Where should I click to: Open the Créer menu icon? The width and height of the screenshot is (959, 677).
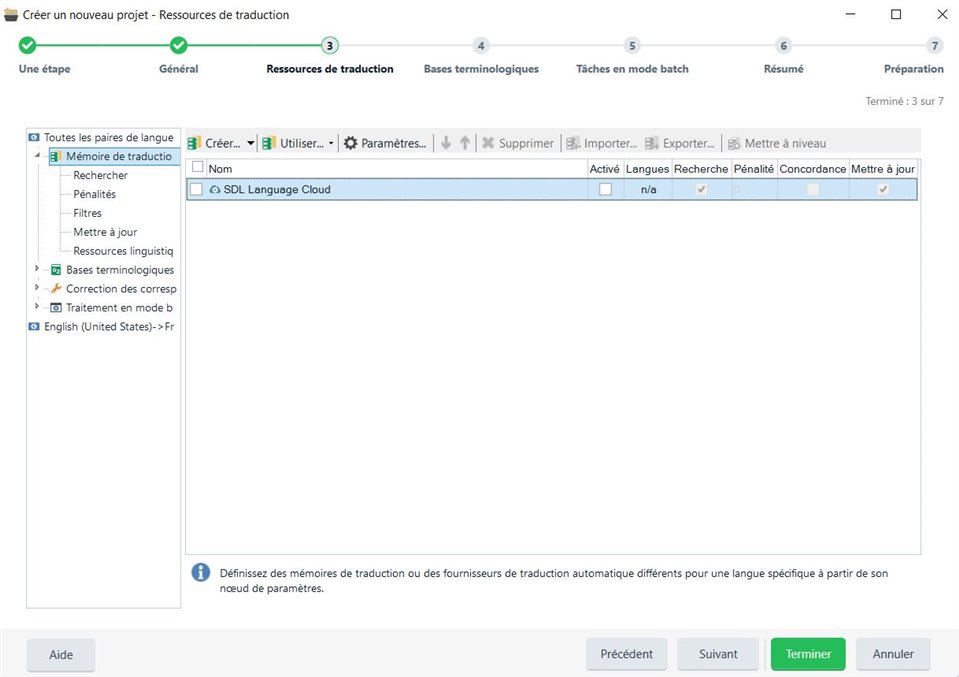tap(192, 143)
